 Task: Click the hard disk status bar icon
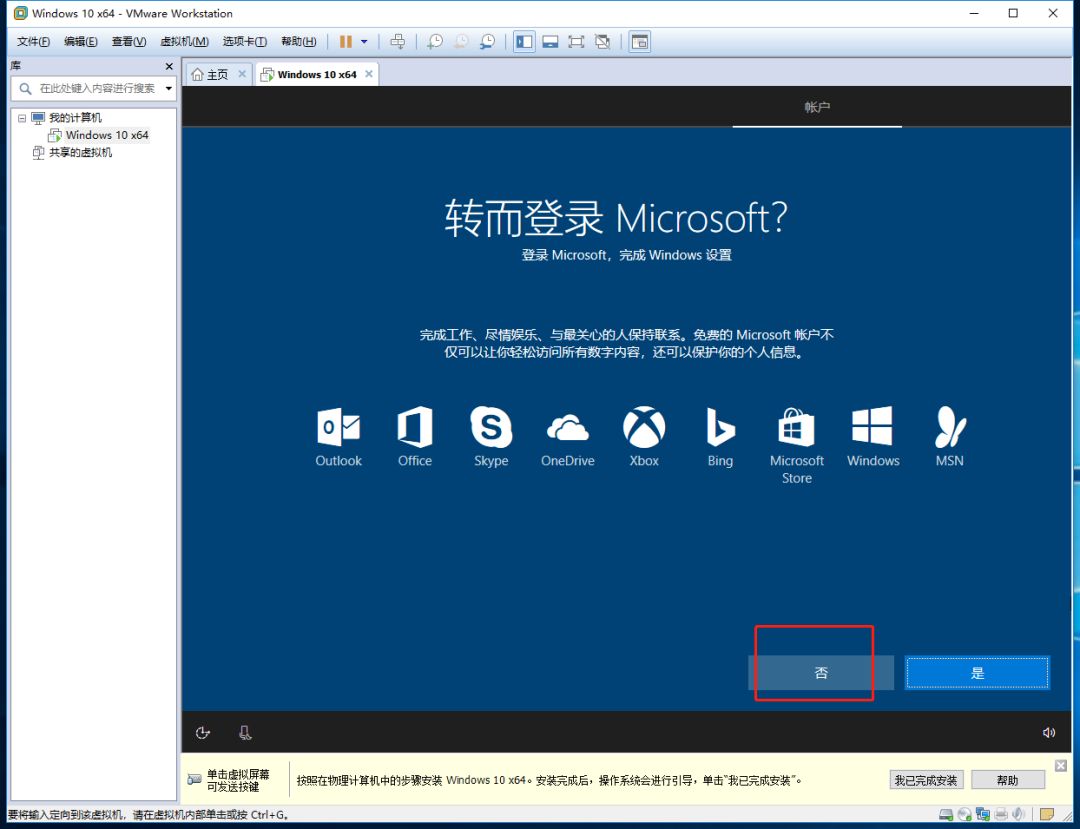tap(946, 815)
